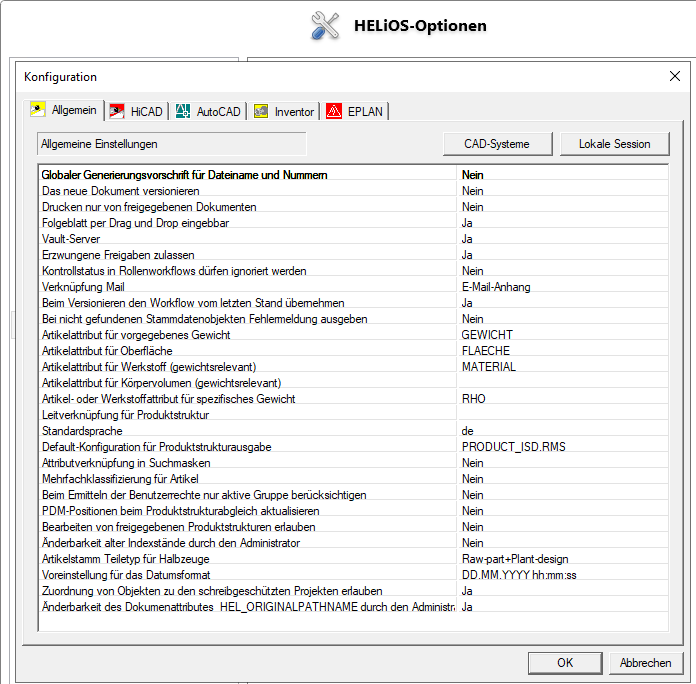Select 'Beim Ermitteln der Benutzerrechte' row
The width and height of the screenshot is (696, 684).
(x=354, y=494)
